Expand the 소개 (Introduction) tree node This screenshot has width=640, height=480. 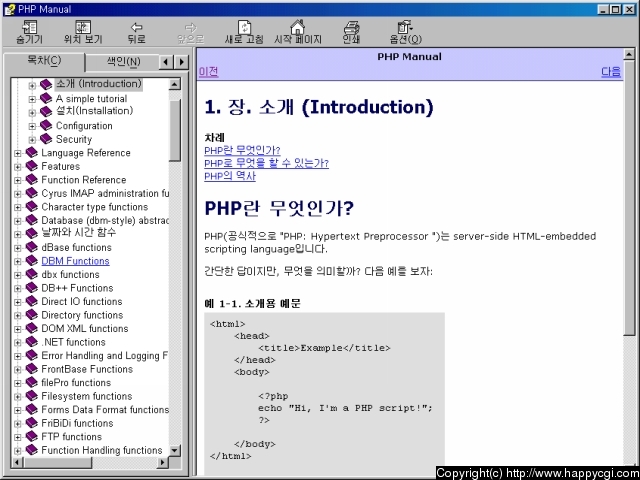[x=32, y=86]
